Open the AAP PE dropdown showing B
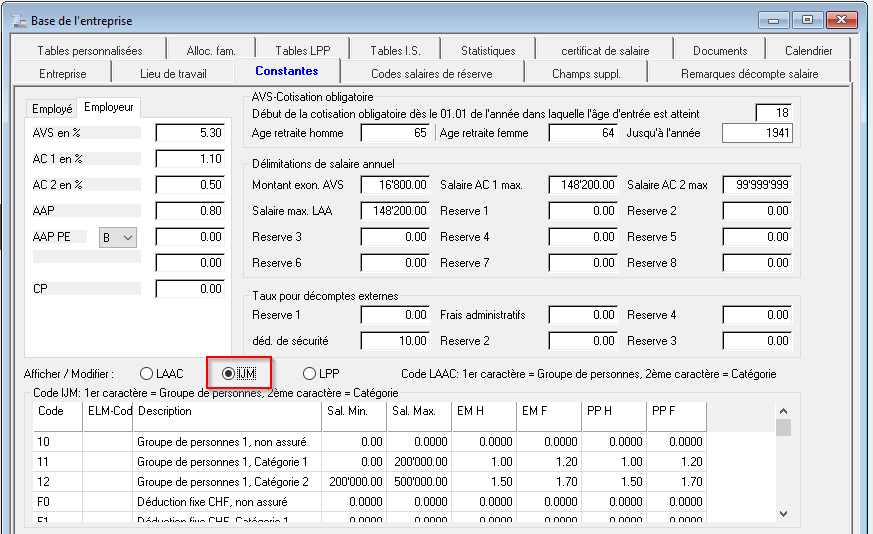 tap(117, 238)
